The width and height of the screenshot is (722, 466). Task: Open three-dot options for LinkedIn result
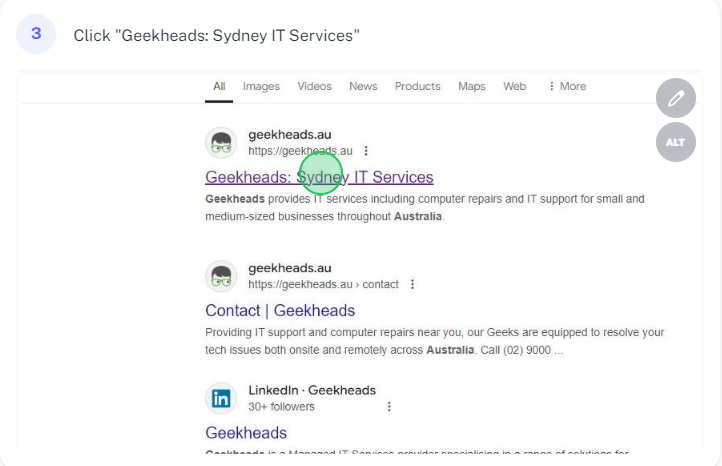point(389,407)
